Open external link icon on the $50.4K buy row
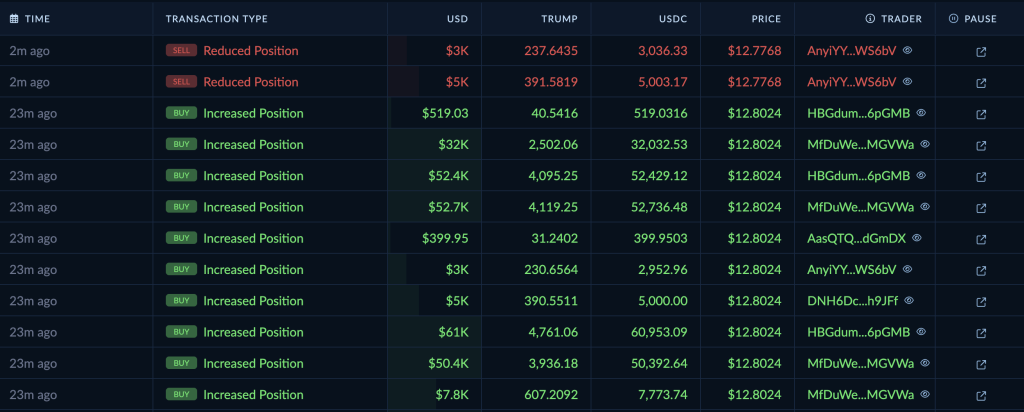The width and height of the screenshot is (1024, 412). coord(981,364)
